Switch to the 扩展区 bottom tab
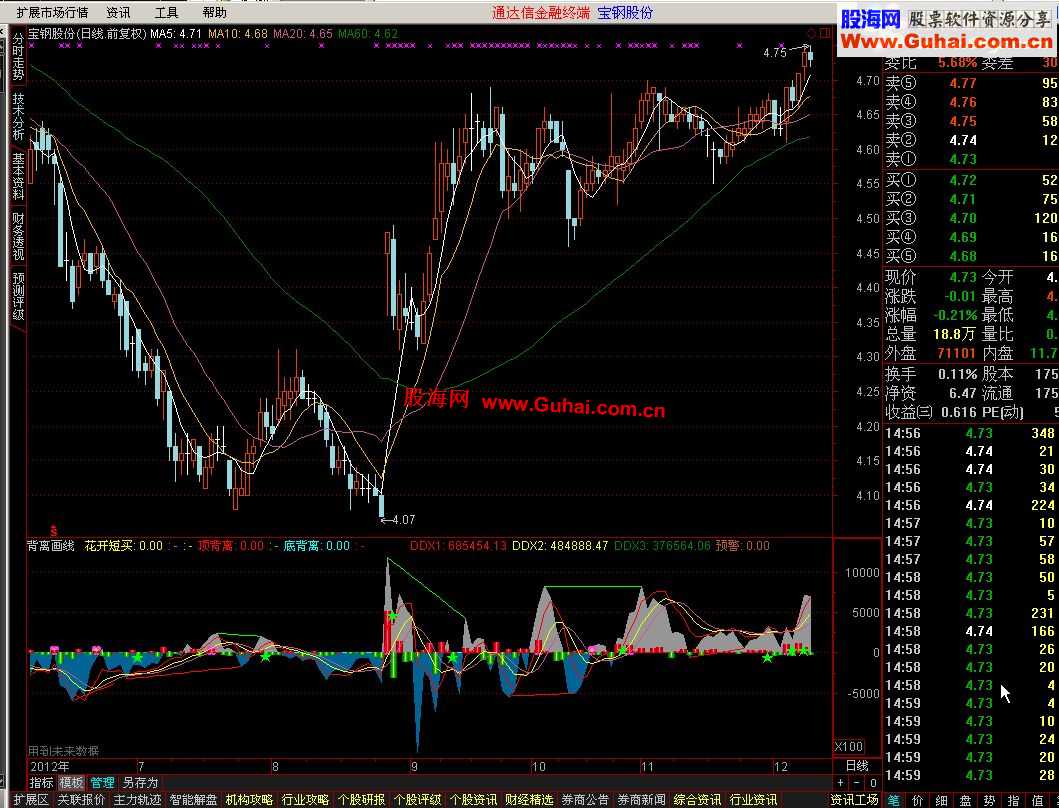1059x808 pixels. [x=31, y=800]
